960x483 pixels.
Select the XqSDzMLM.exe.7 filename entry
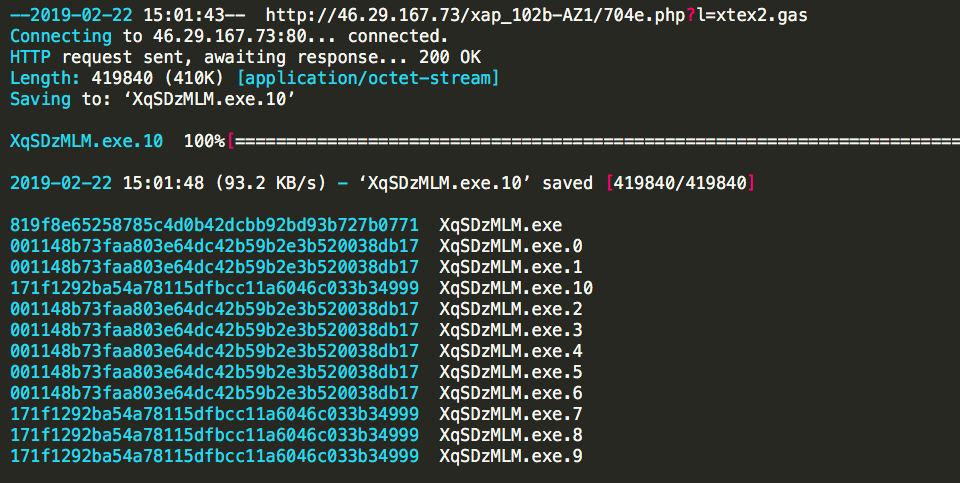tap(511, 414)
